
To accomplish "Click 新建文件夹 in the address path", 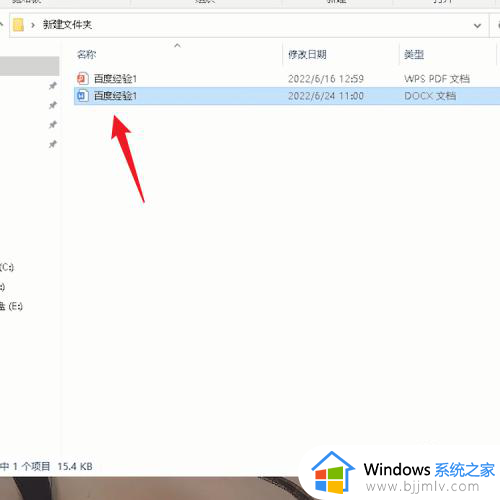I will (67, 25).
